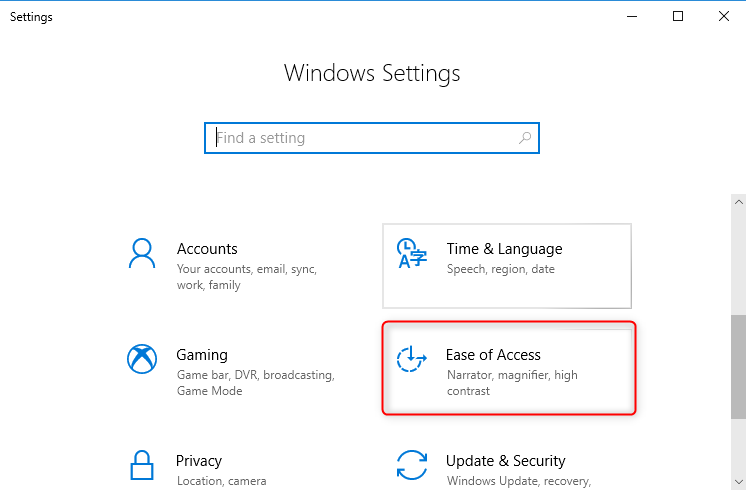Screen dimensions: 746x504
Task: Click the search magnifier icon
Action: (525, 138)
